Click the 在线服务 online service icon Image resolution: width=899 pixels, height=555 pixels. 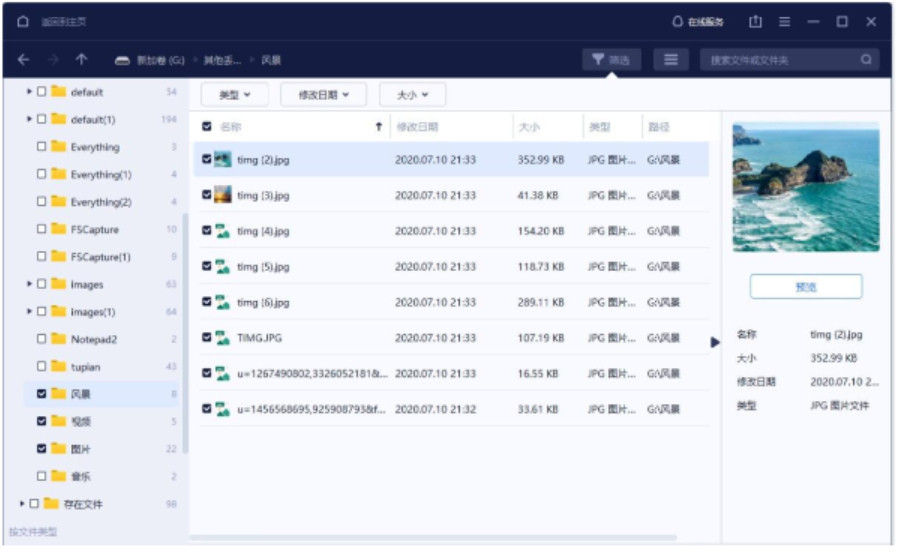678,22
